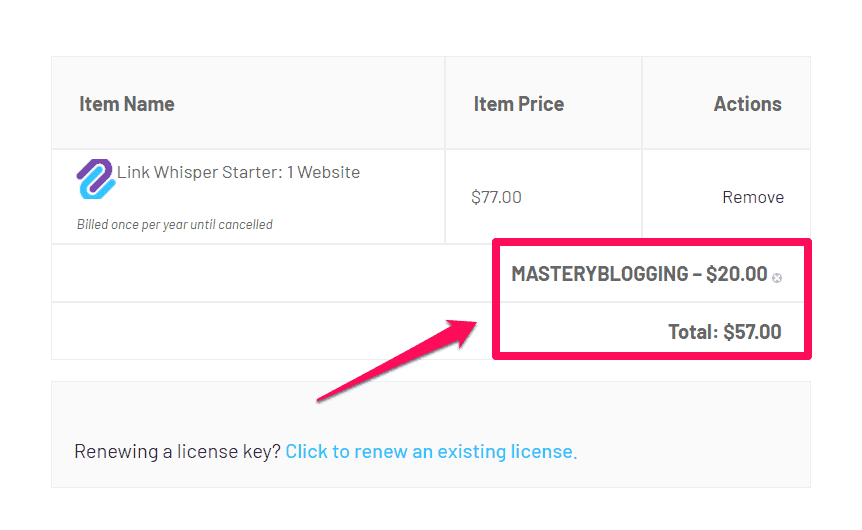
Task: Open the renew an existing license link
Action: coord(431,451)
